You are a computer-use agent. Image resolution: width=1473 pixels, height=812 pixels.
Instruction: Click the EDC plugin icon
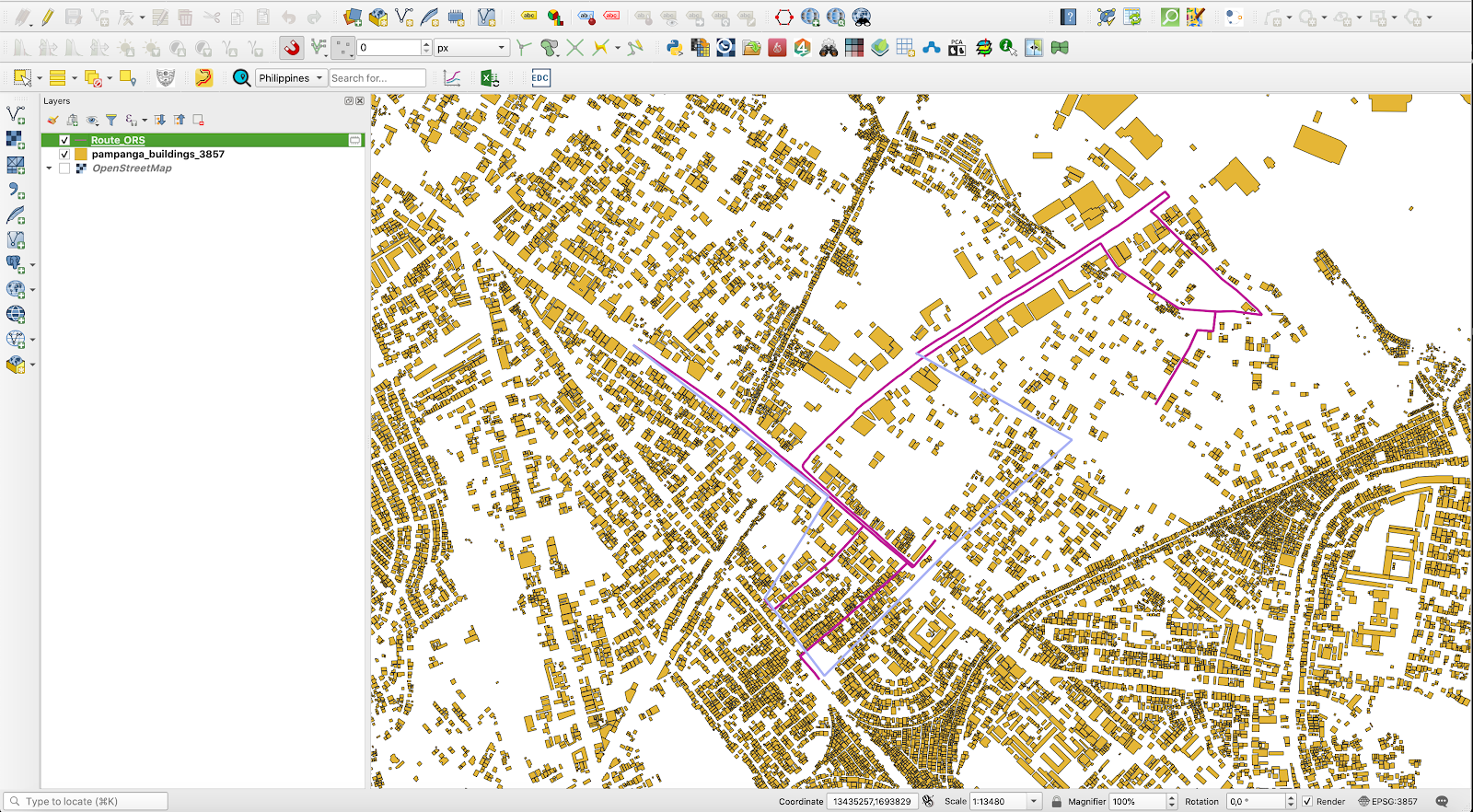(x=540, y=78)
